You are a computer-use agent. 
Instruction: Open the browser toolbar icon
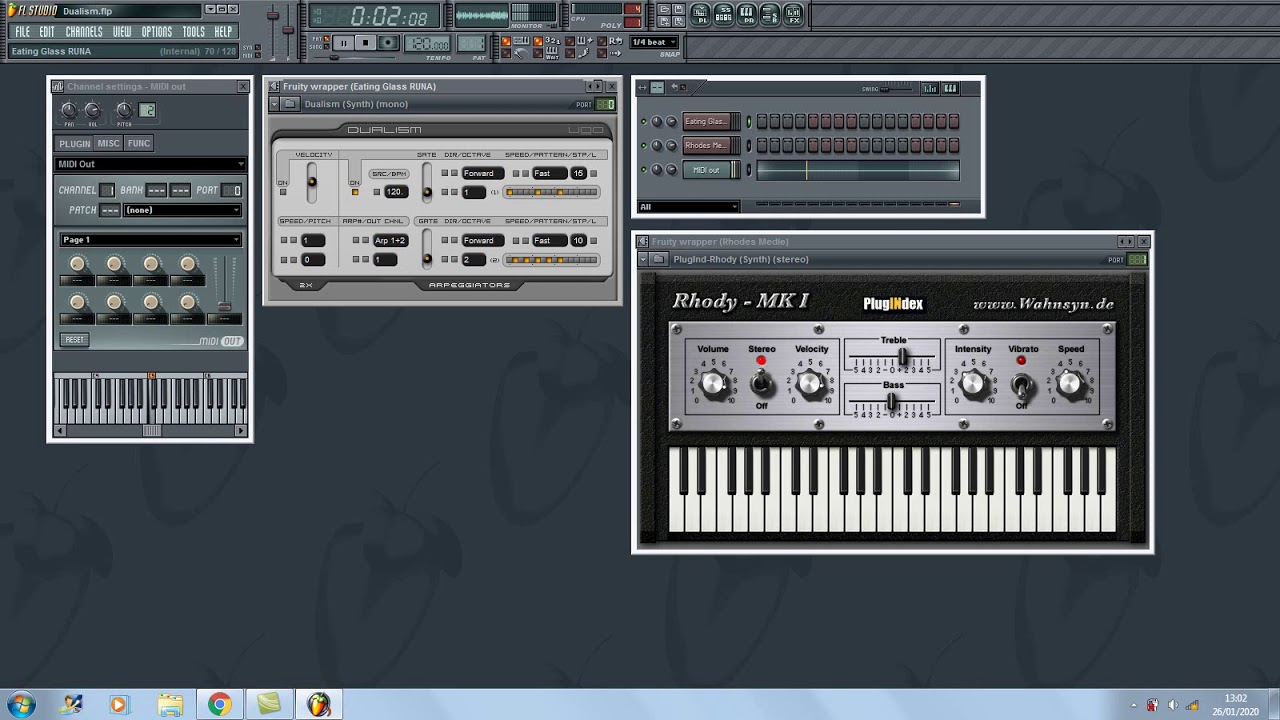click(769, 15)
